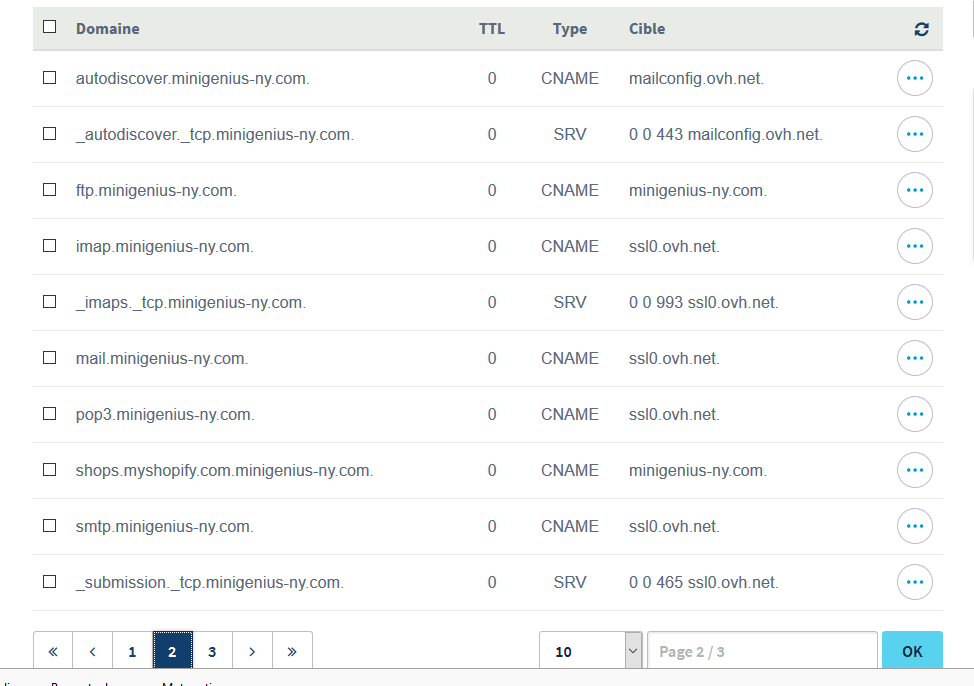Tick the smtp.minigenius-ny.com checkbox
Image resolution: width=974 pixels, height=686 pixels.
tap(50, 526)
